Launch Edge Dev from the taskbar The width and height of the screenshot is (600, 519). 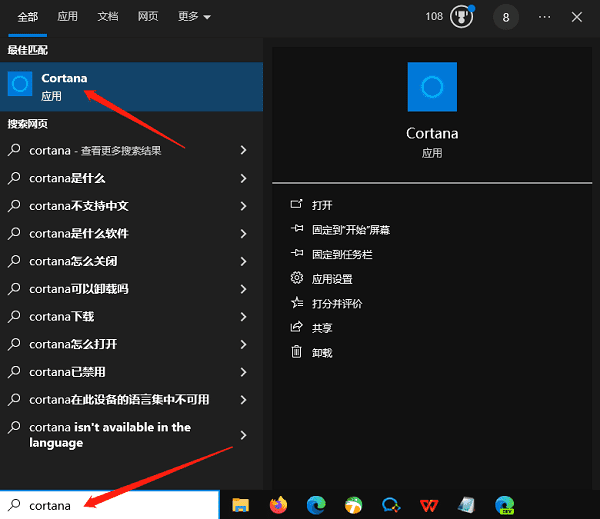pyautogui.click(x=505, y=505)
